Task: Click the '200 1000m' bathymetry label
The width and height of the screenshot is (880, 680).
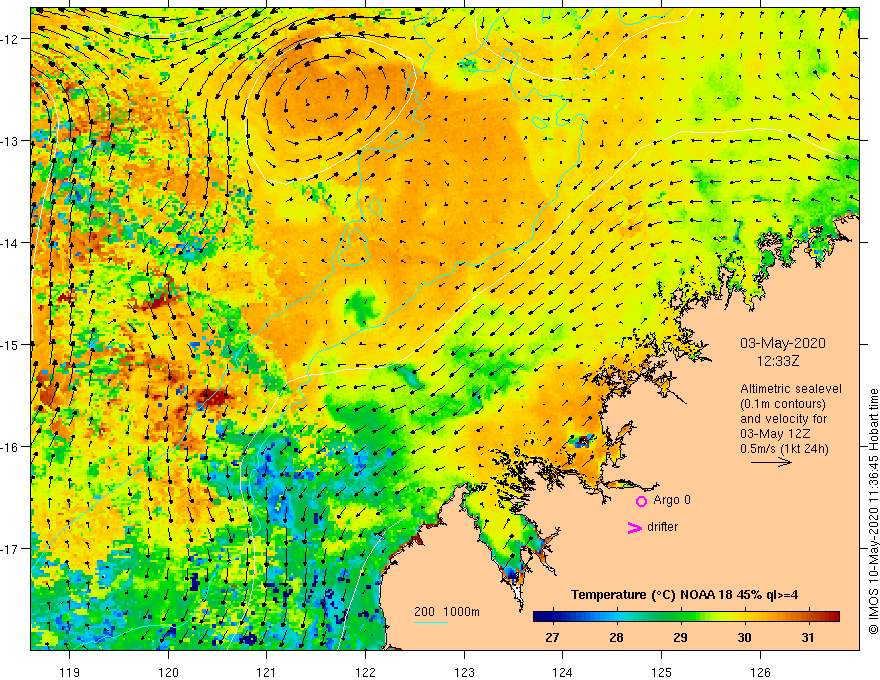Action: click(447, 612)
